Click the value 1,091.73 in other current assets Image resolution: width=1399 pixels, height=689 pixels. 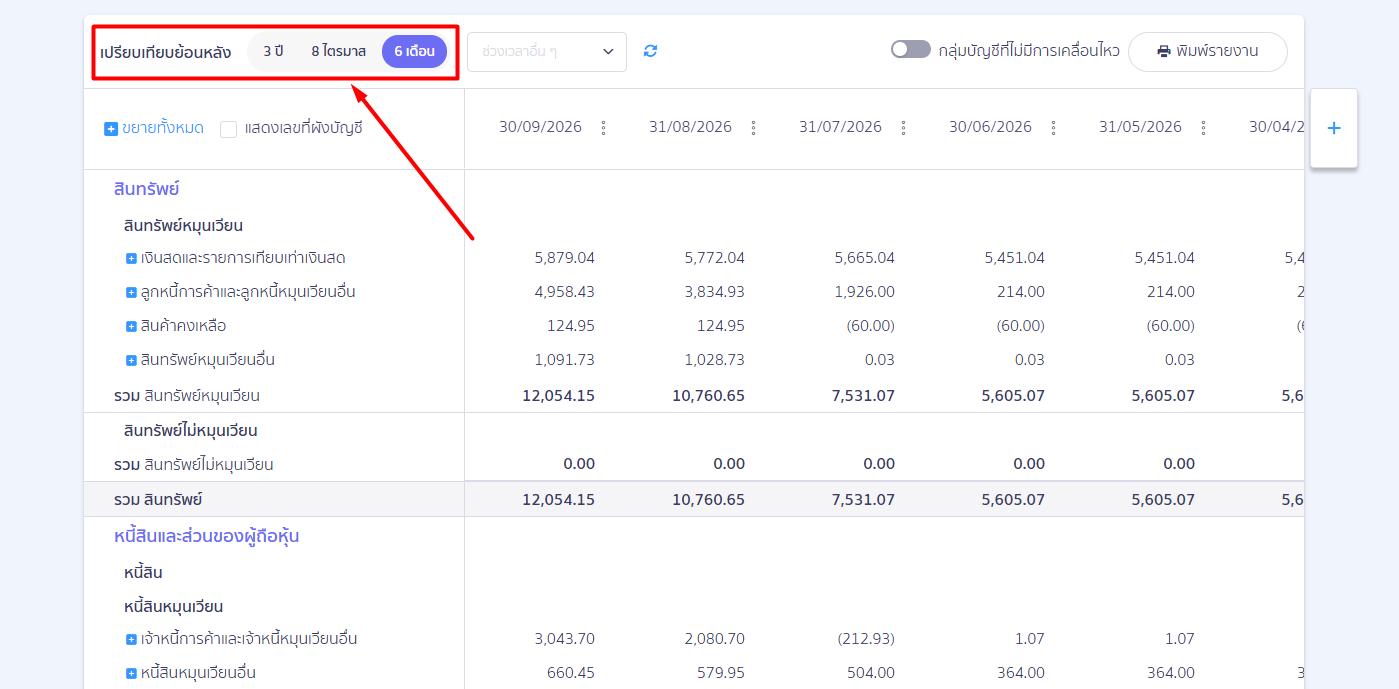point(566,360)
